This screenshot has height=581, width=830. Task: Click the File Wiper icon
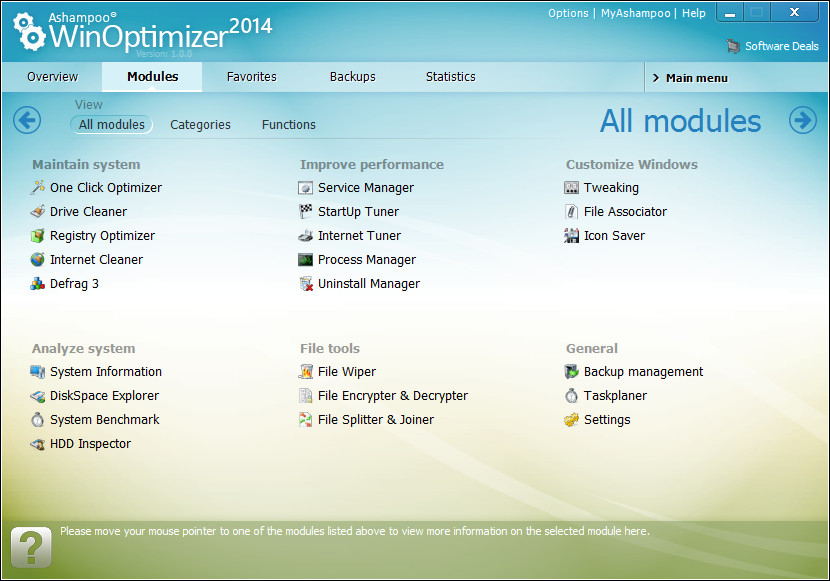[x=306, y=372]
